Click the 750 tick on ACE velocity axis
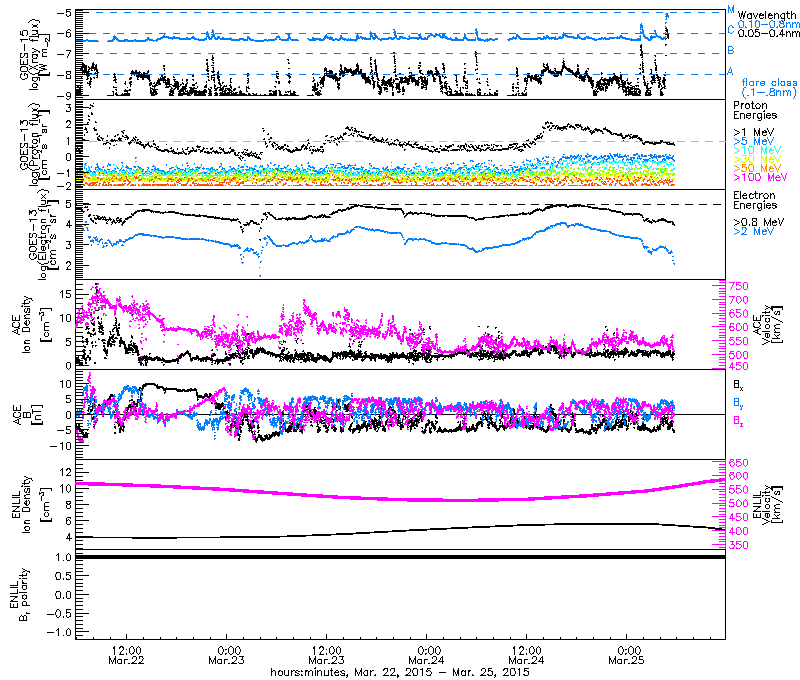The width and height of the screenshot is (800, 680). pos(739,286)
